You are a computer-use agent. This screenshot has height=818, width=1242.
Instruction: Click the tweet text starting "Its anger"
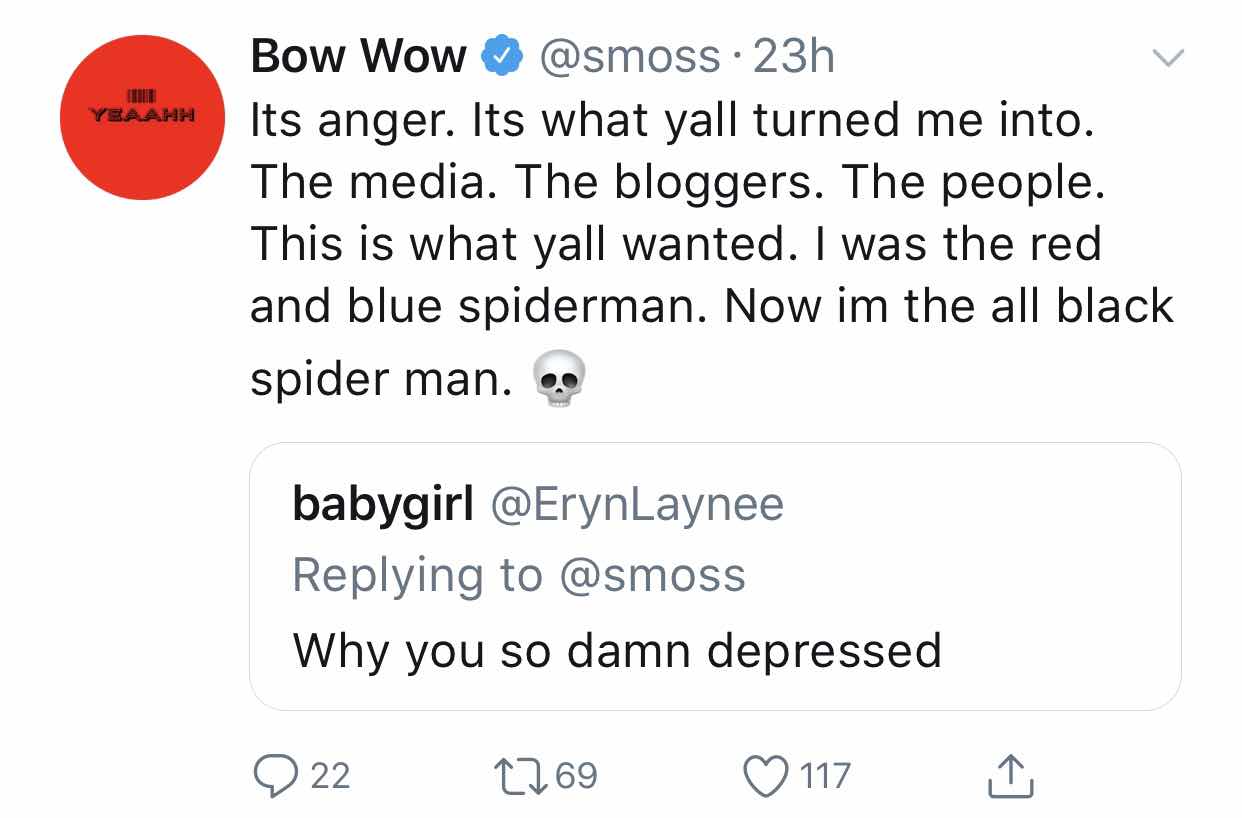tap(670, 121)
